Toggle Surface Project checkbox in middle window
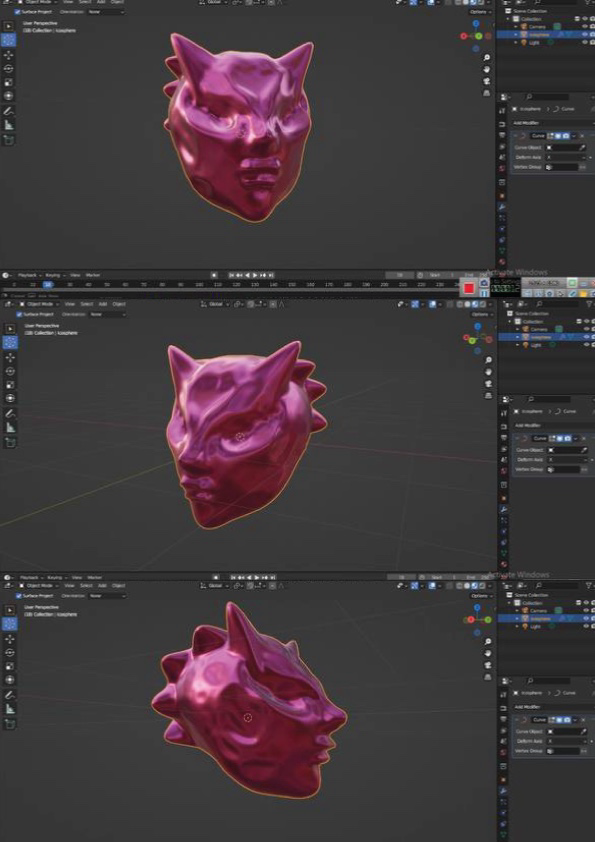The height and width of the screenshot is (842, 595). click(19, 314)
